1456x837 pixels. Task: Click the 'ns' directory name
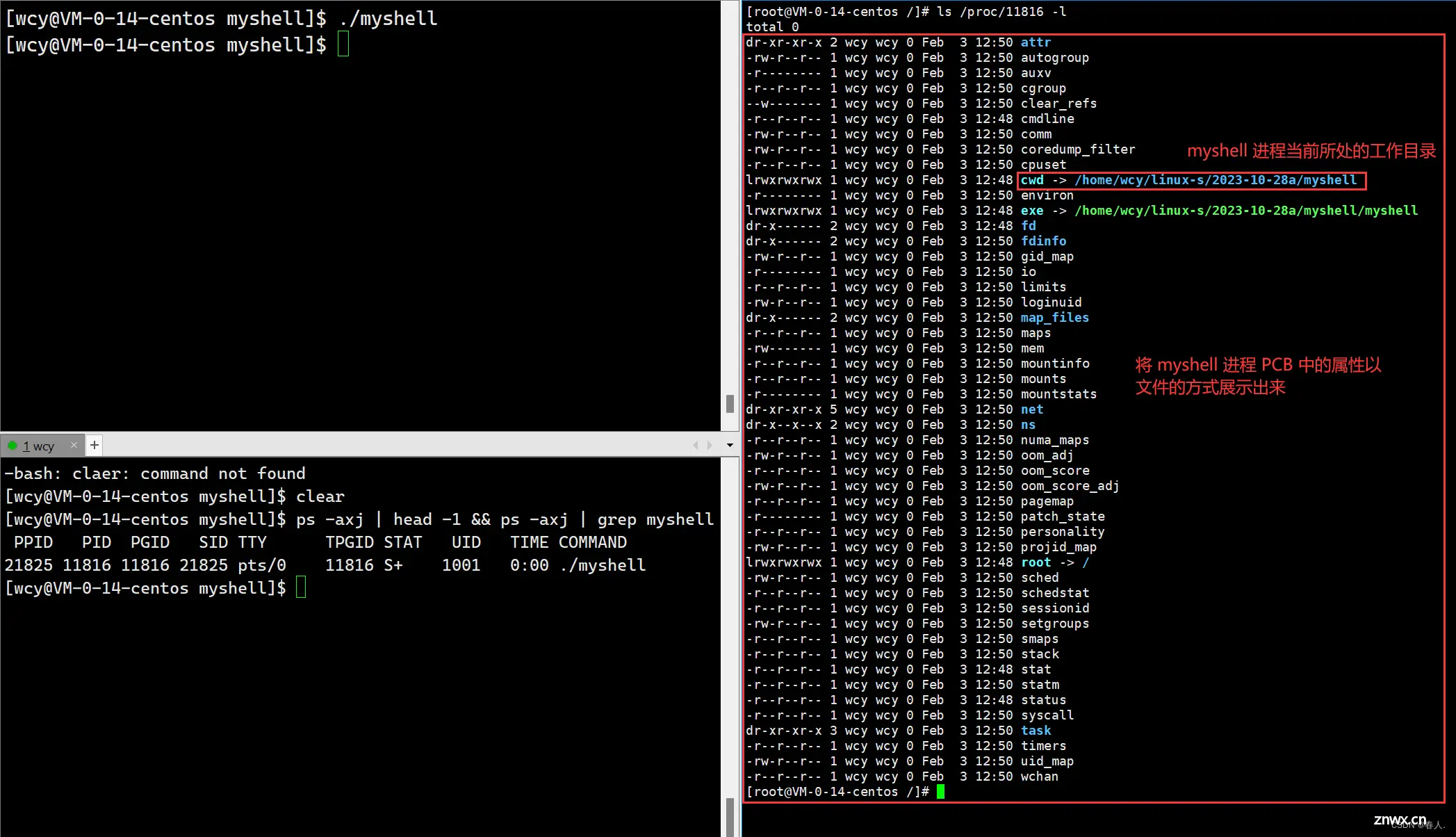pyautogui.click(x=1028, y=425)
